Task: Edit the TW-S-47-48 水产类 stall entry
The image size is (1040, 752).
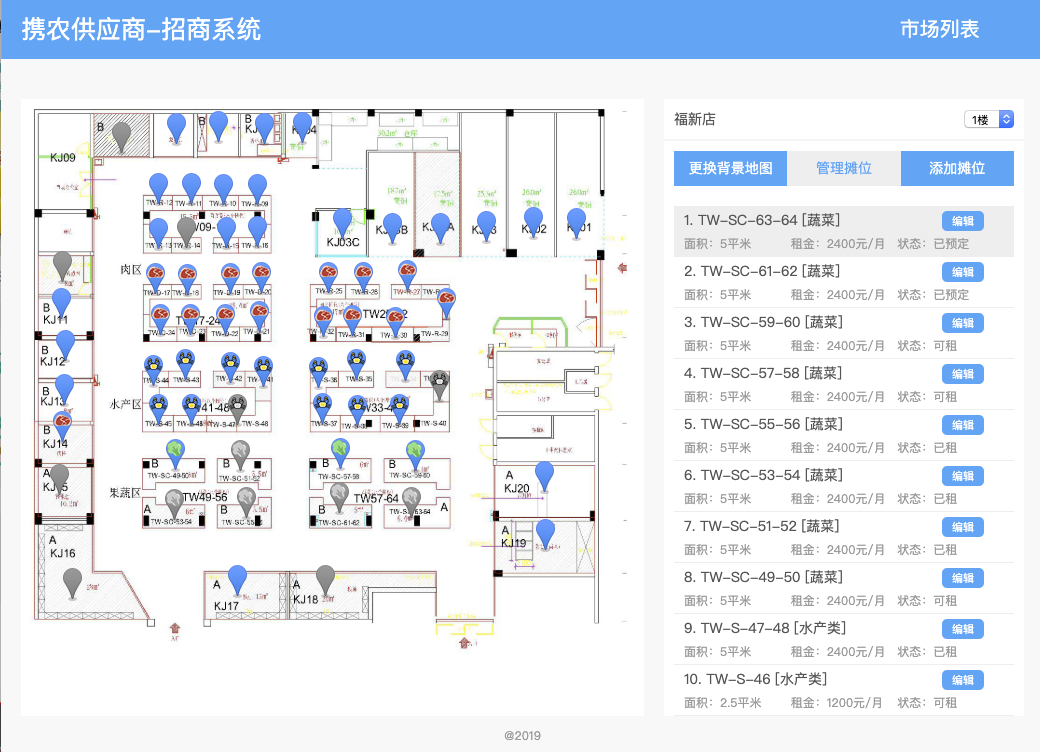Action: point(962,629)
